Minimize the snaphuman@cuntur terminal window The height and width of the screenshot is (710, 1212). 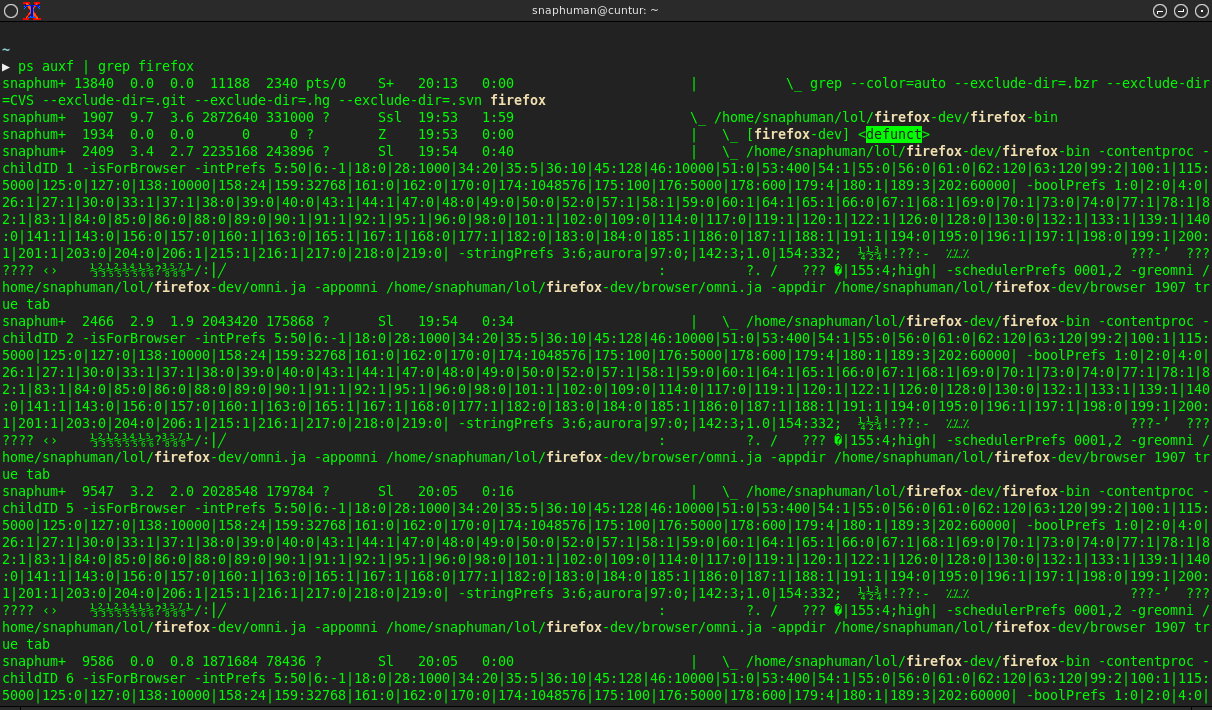[x=1160, y=11]
